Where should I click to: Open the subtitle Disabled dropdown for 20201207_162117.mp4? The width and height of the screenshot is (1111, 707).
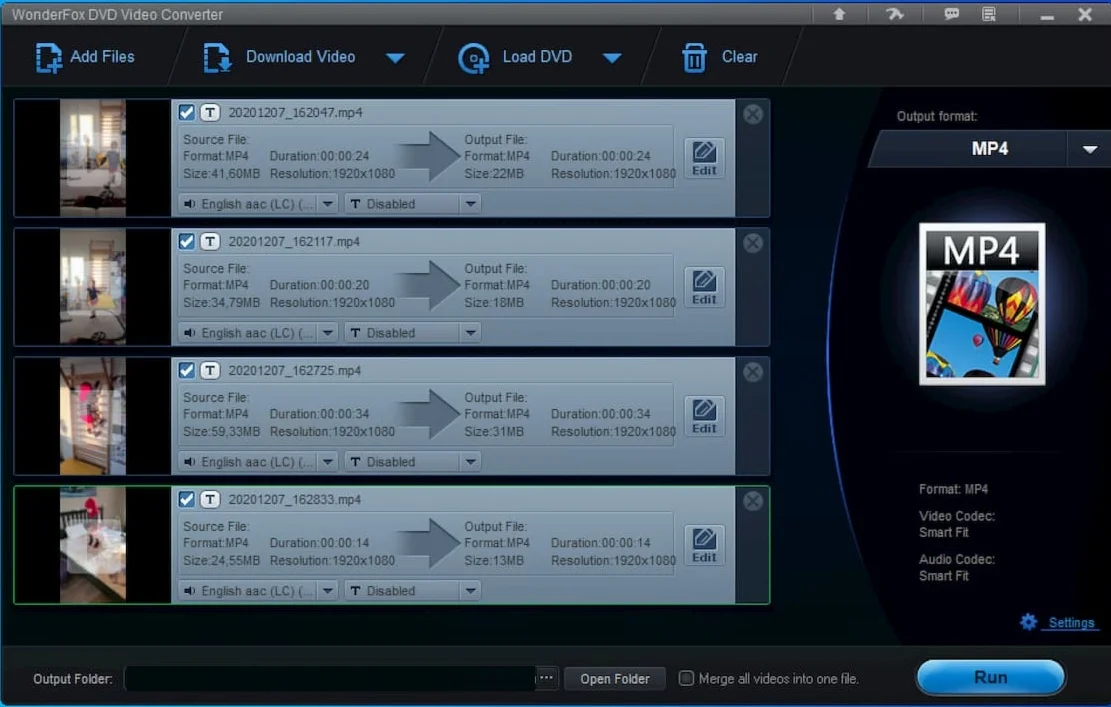click(x=412, y=333)
